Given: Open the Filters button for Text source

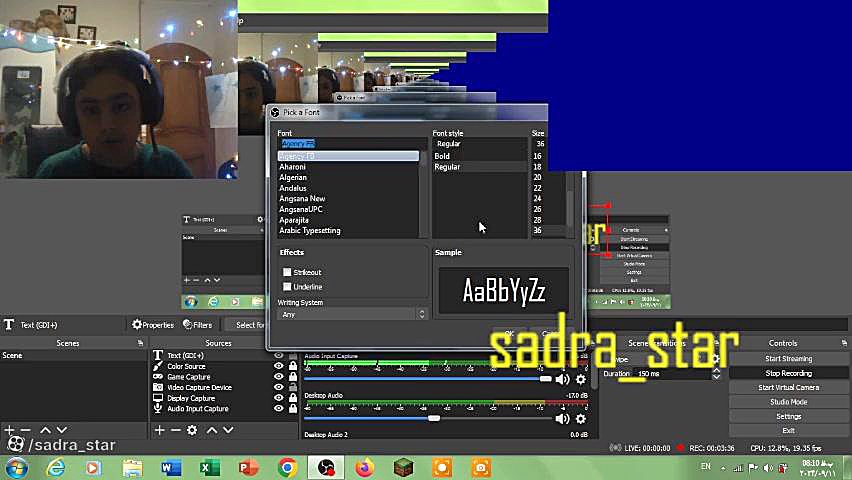Looking at the screenshot, I should [198, 325].
